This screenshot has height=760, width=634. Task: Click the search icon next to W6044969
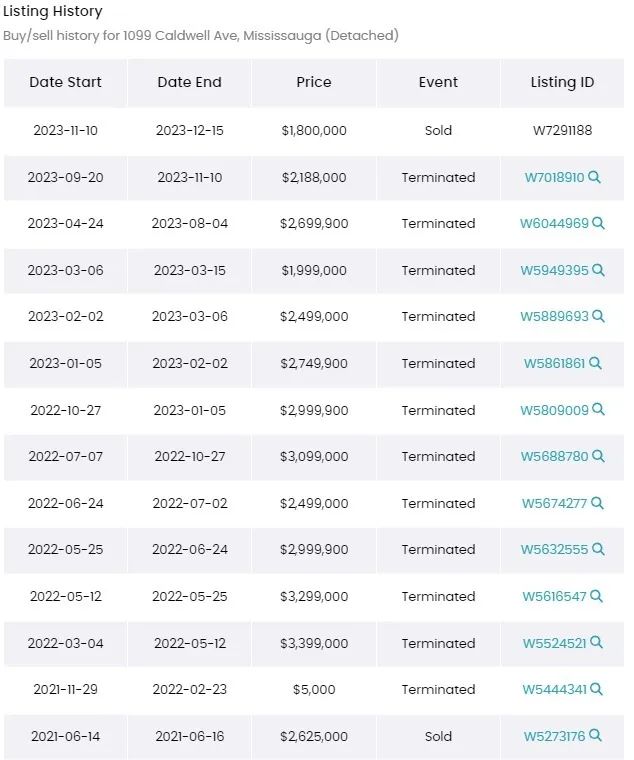pos(599,223)
